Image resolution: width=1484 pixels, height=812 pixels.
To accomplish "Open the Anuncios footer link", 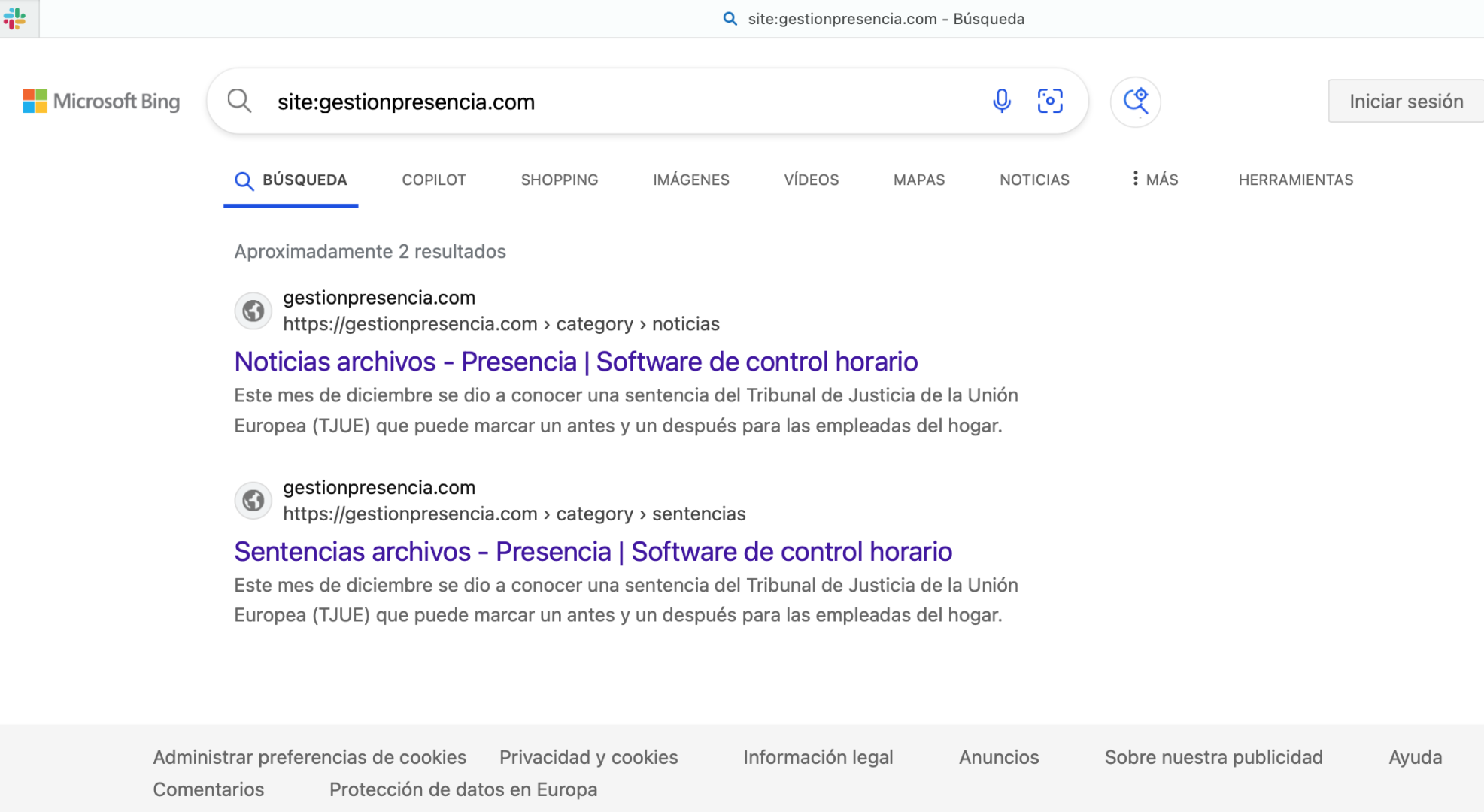I will [999, 757].
